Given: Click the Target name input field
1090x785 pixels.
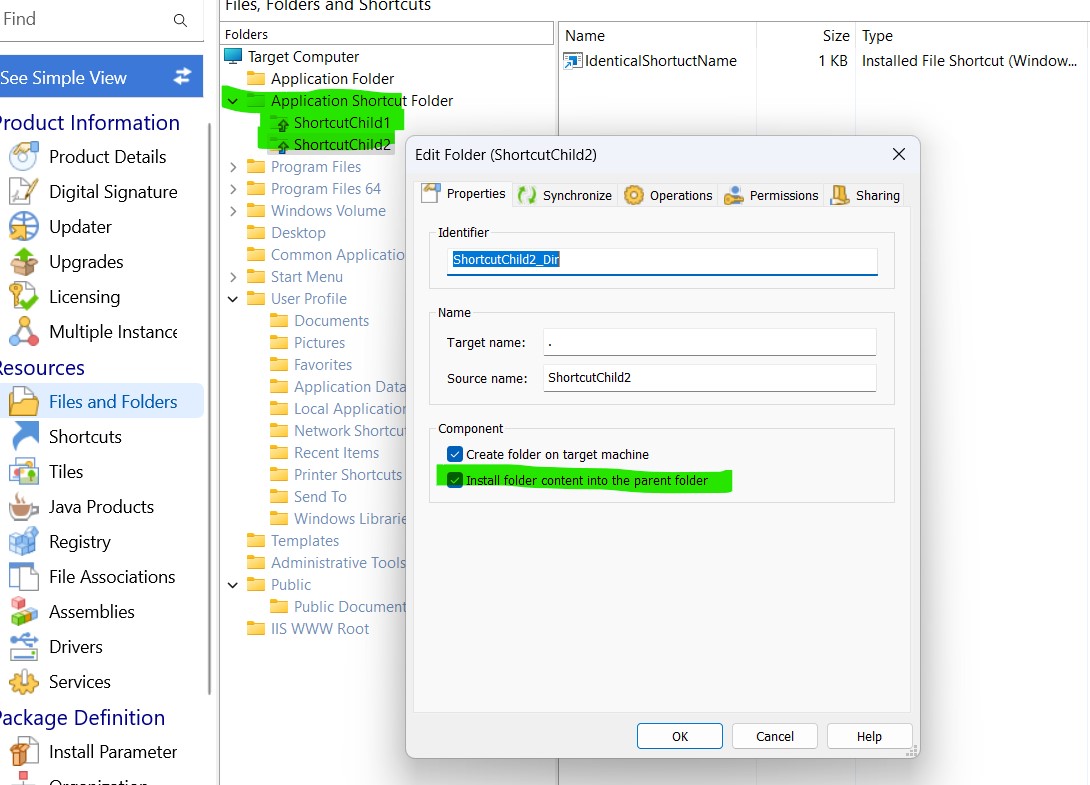Looking at the screenshot, I should click(x=709, y=342).
